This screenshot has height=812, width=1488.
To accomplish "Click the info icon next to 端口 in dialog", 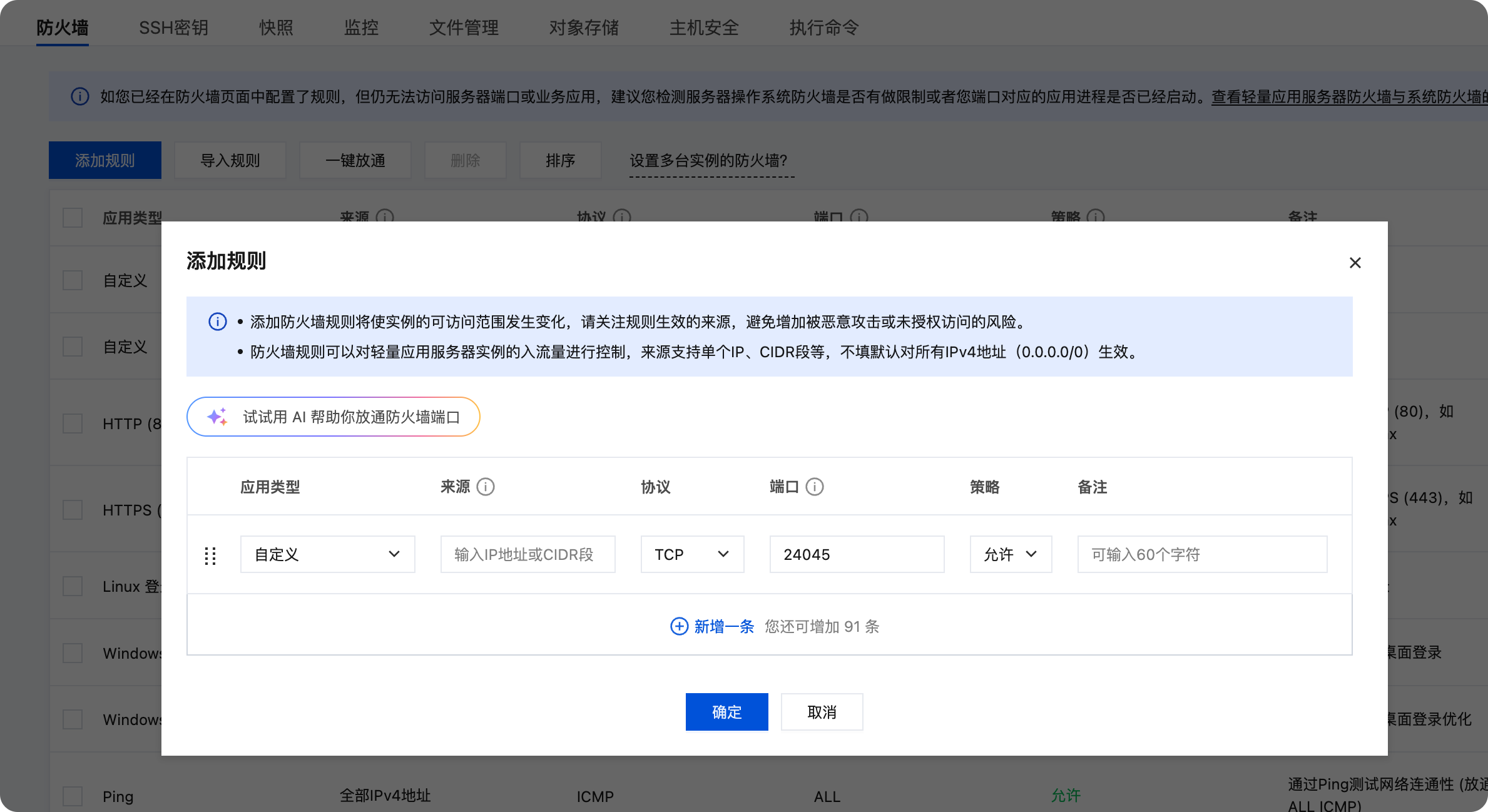I will [814, 487].
